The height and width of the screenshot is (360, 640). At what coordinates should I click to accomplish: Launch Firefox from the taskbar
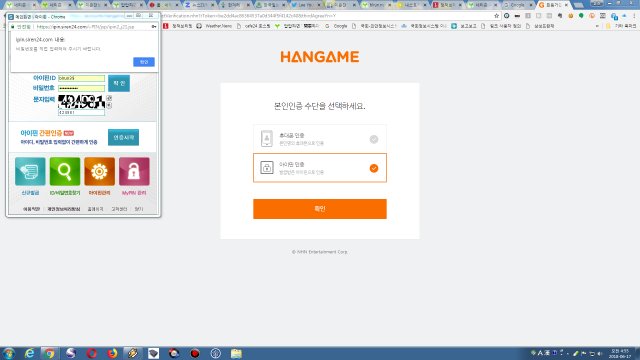coord(112,353)
